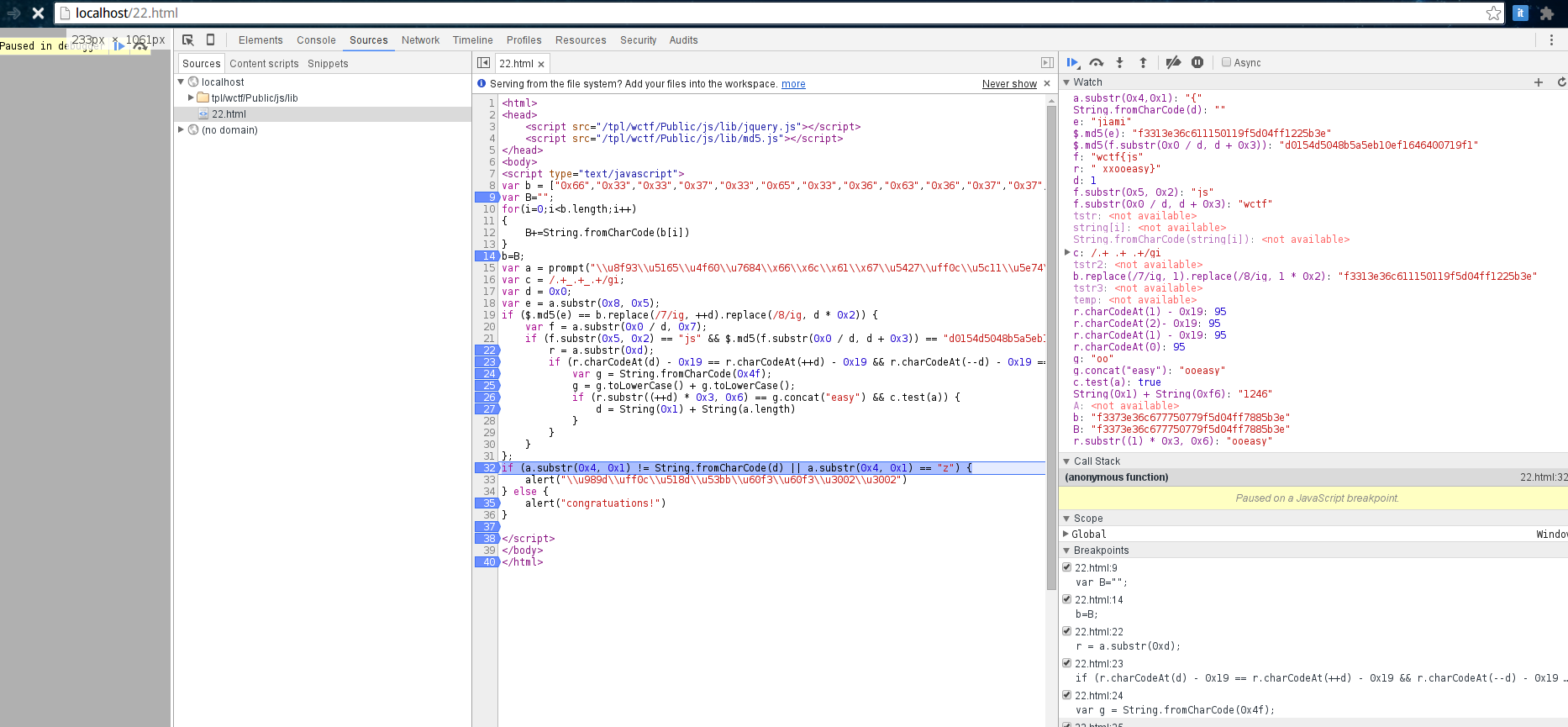
Task: Bookmark this page with star
Action: click(x=1493, y=13)
